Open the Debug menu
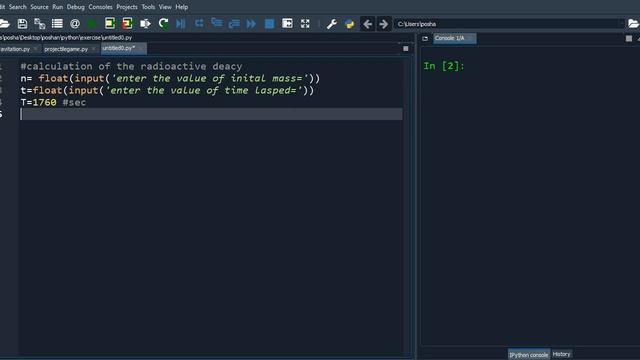The image size is (640, 360). click(76, 7)
